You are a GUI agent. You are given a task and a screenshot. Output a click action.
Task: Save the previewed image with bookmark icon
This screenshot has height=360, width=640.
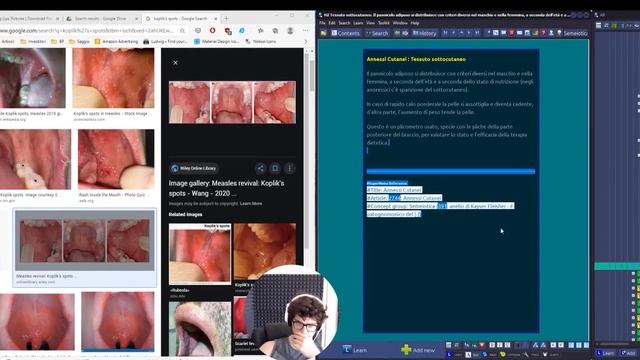(275, 168)
